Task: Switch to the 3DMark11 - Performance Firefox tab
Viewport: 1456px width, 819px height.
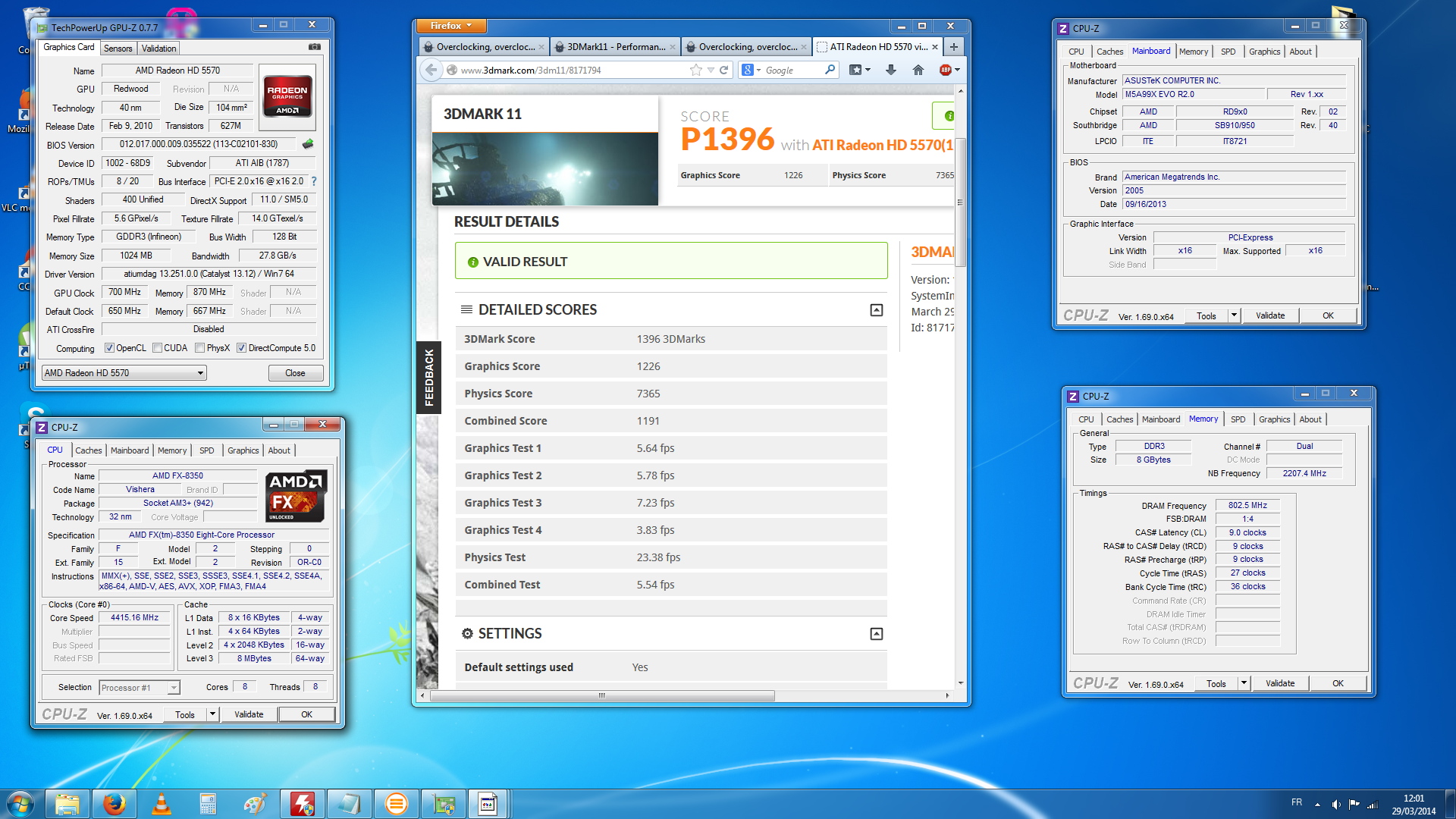Action: (x=614, y=47)
